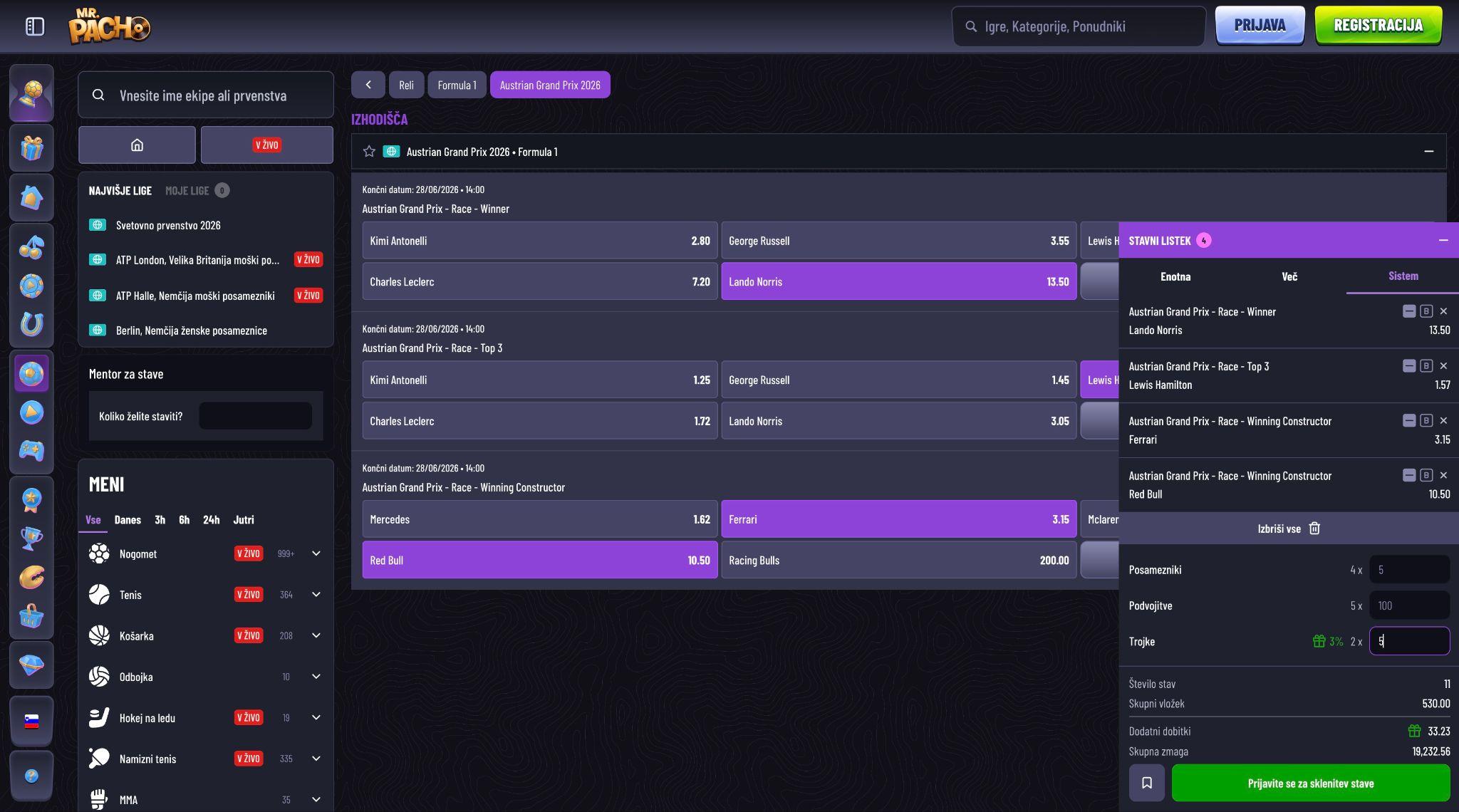Image resolution: width=1459 pixels, height=812 pixels.
Task: Select the Danes time filter tab
Action: (x=128, y=520)
